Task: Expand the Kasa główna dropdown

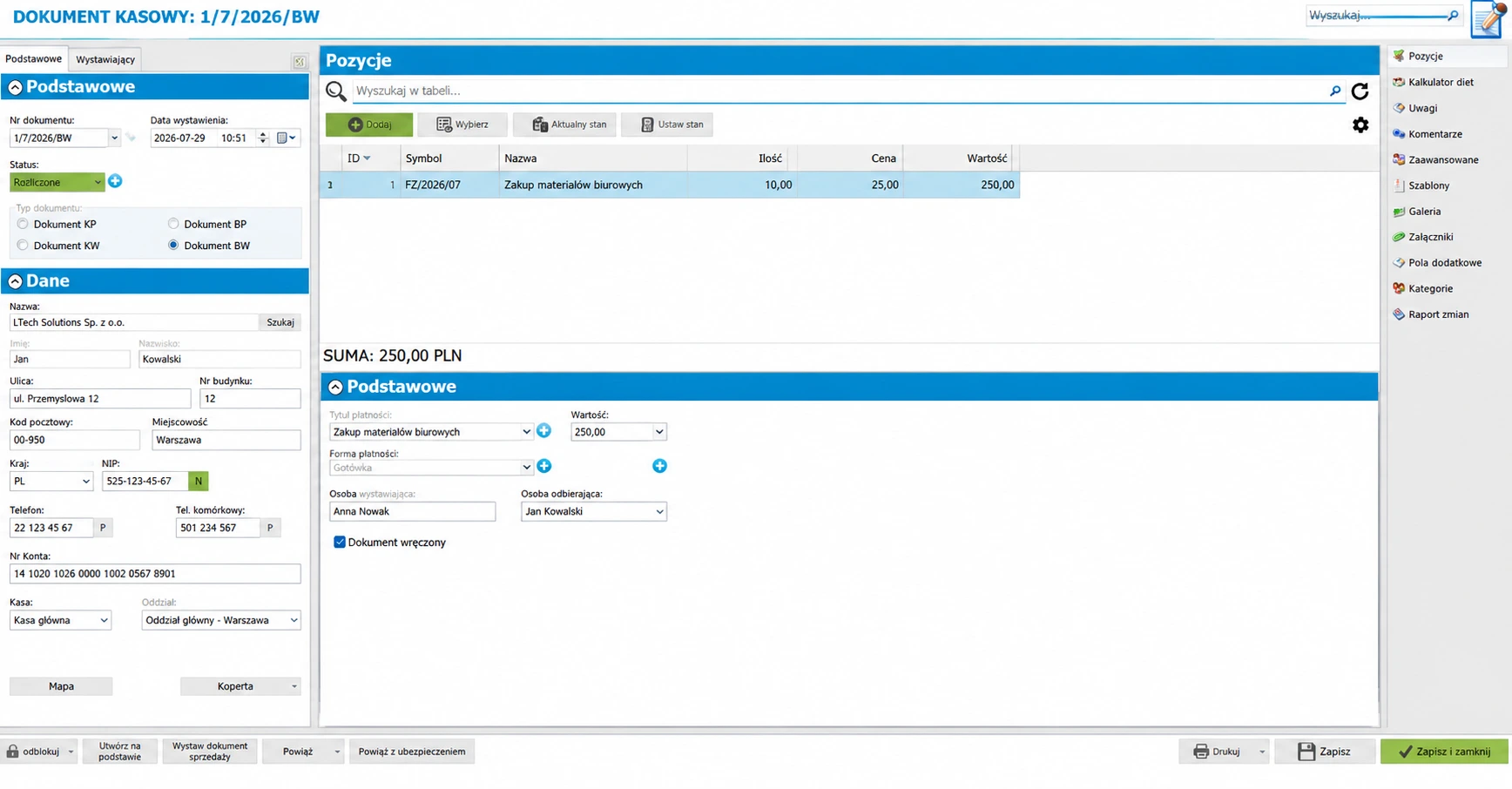Action: (x=60, y=620)
